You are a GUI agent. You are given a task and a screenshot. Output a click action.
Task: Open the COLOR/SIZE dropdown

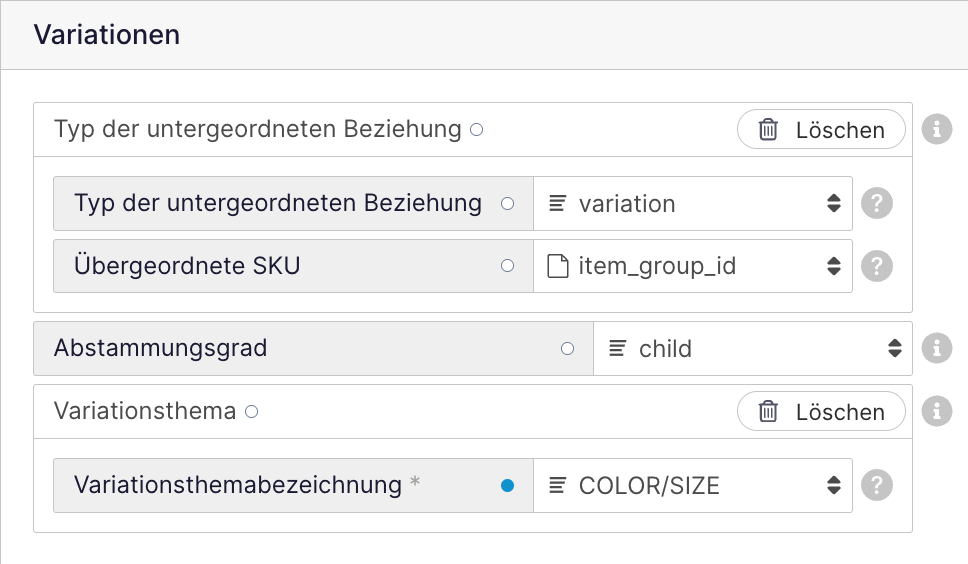point(692,486)
